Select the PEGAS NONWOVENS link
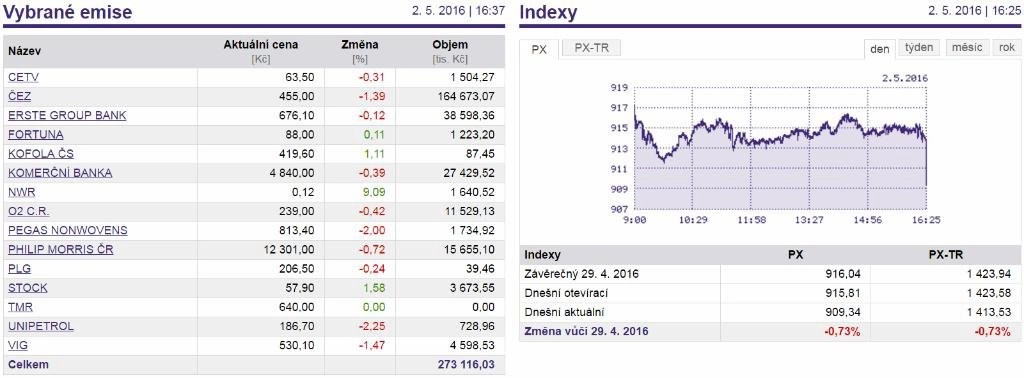This screenshot has width=1024, height=378. (x=68, y=230)
